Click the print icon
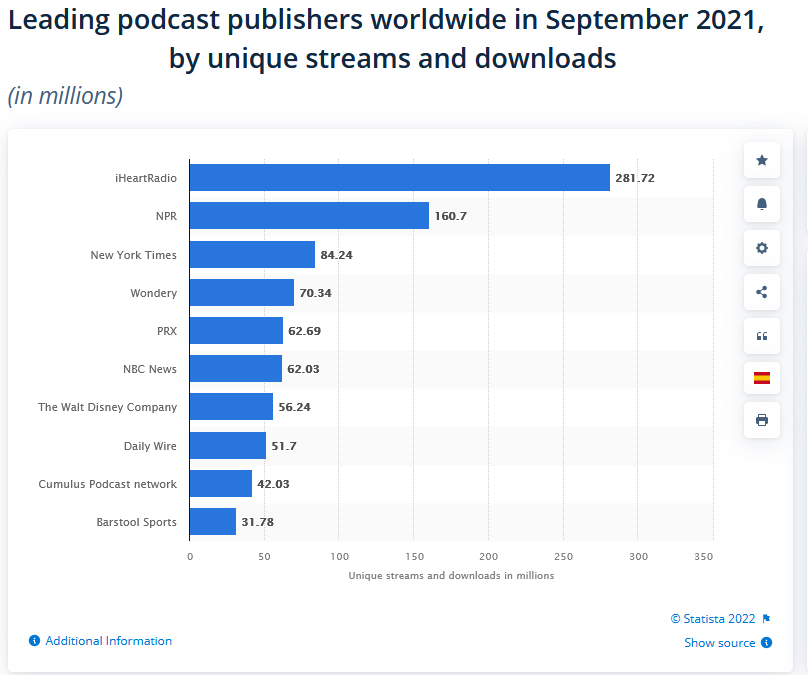This screenshot has height=675, width=809. (x=761, y=420)
